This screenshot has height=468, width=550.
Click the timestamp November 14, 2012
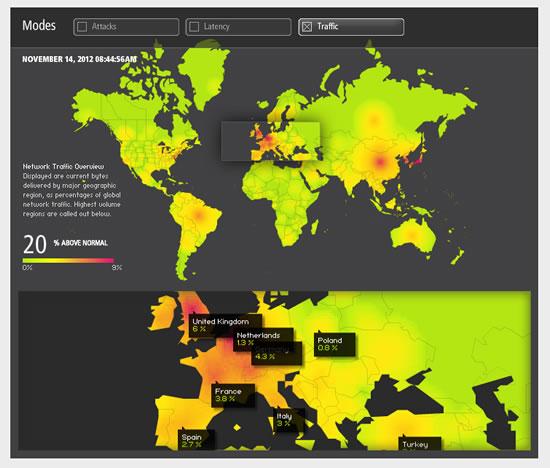point(79,59)
